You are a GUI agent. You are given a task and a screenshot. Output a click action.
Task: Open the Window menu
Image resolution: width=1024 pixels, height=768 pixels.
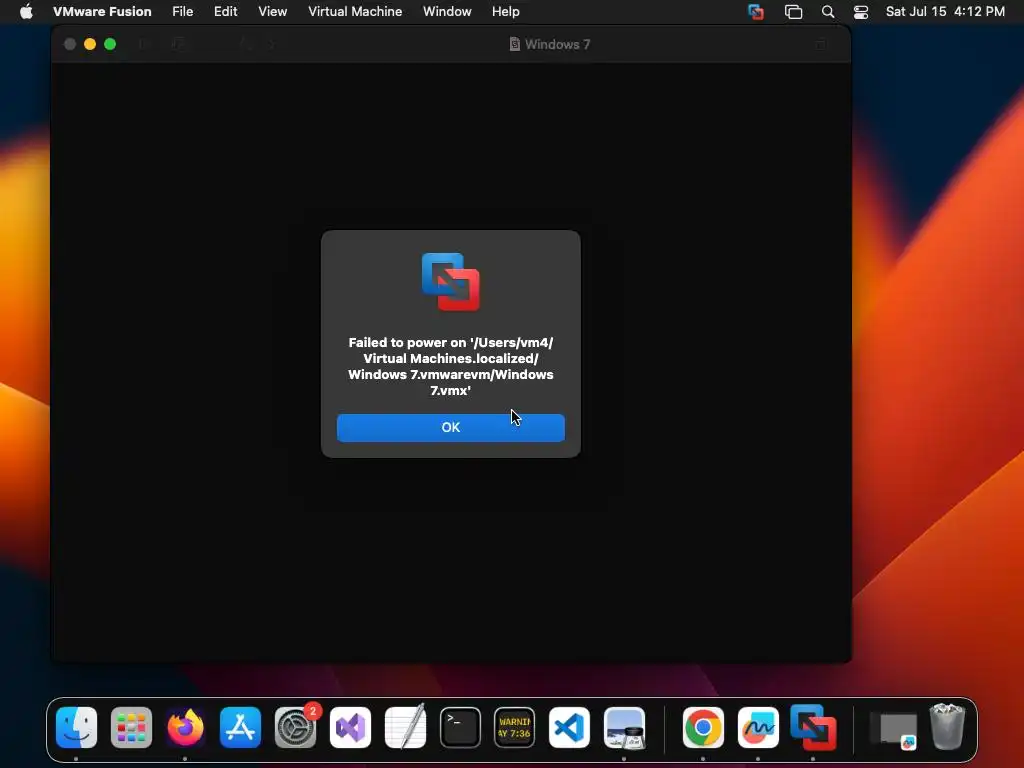coord(447,11)
